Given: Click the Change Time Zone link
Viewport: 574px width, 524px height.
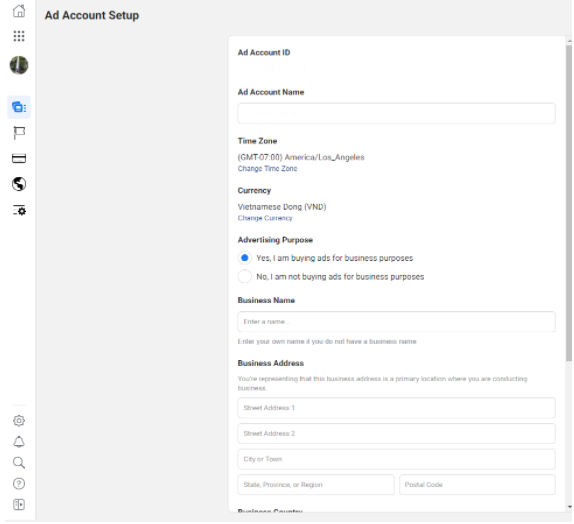Looking at the screenshot, I should pyautogui.click(x=267, y=168).
